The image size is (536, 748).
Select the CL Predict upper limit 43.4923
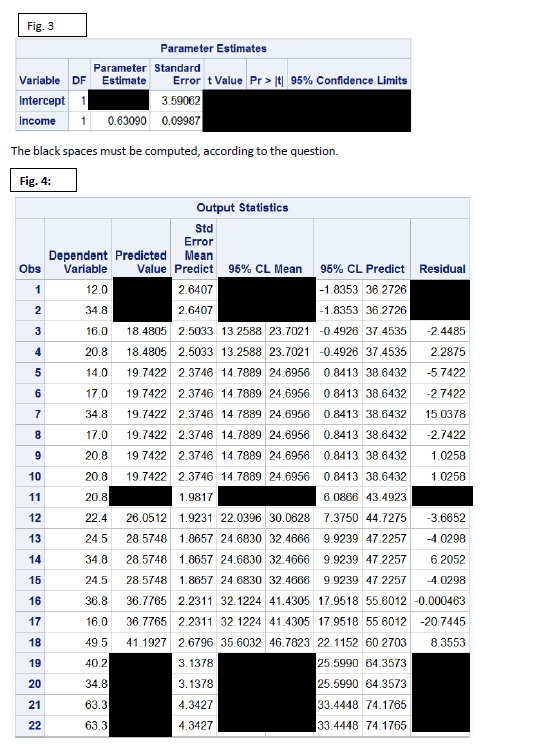tap(386, 497)
